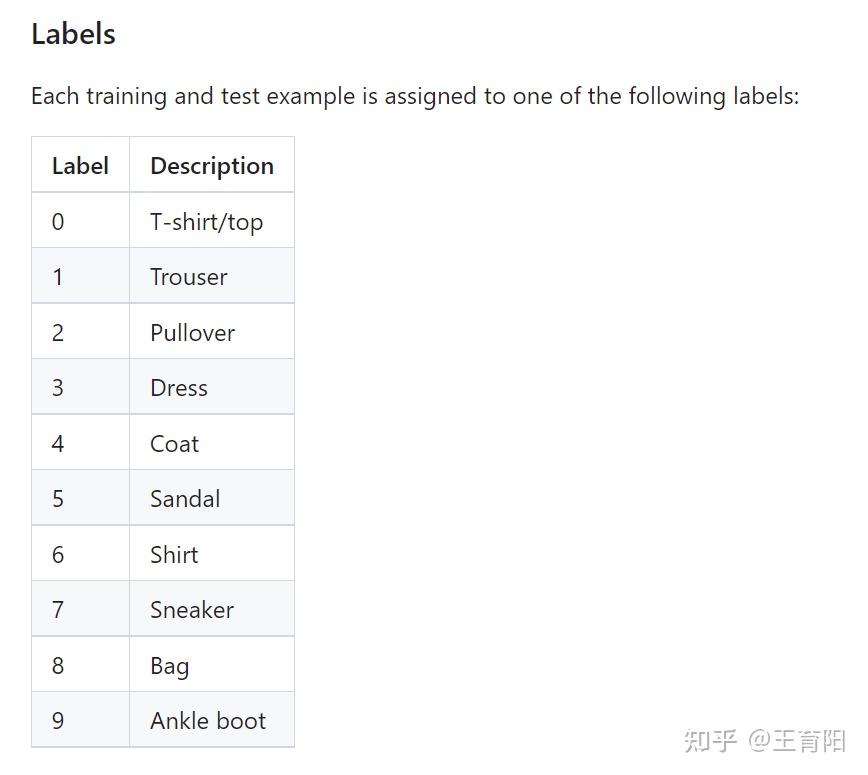Select label number 9 cell
Image resolution: width=868 pixels, height=775 pixels.
[58, 721]
